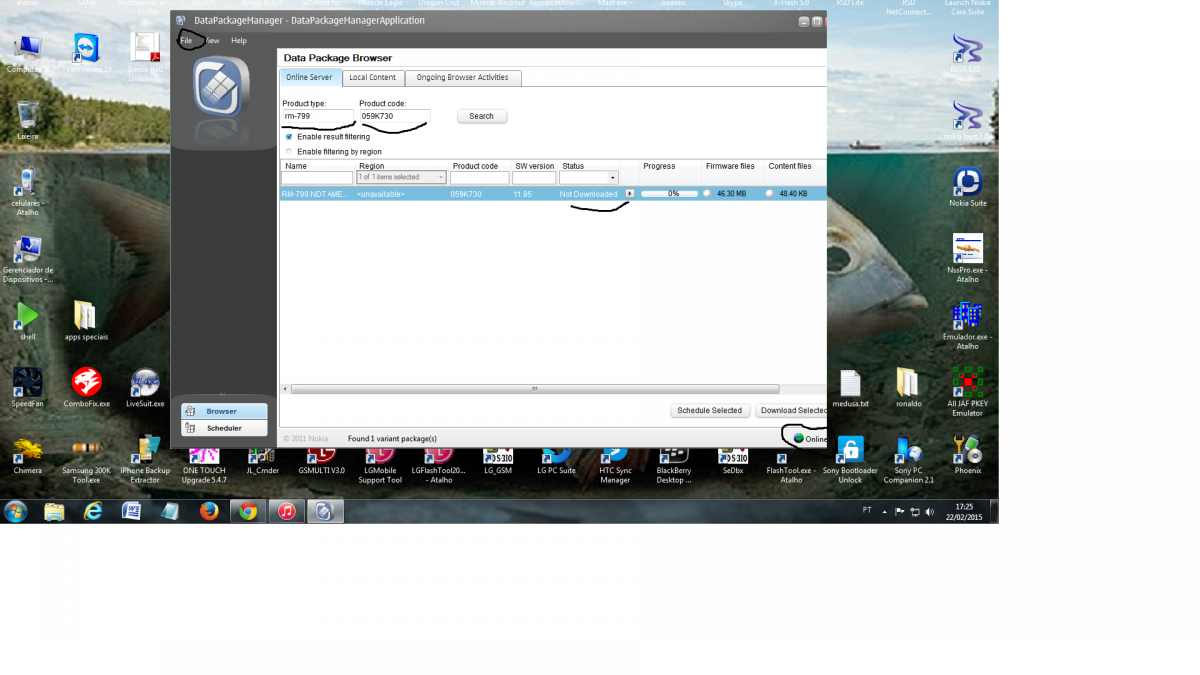
Task: Select the shell desktop icon
Action: pos(28,323)
